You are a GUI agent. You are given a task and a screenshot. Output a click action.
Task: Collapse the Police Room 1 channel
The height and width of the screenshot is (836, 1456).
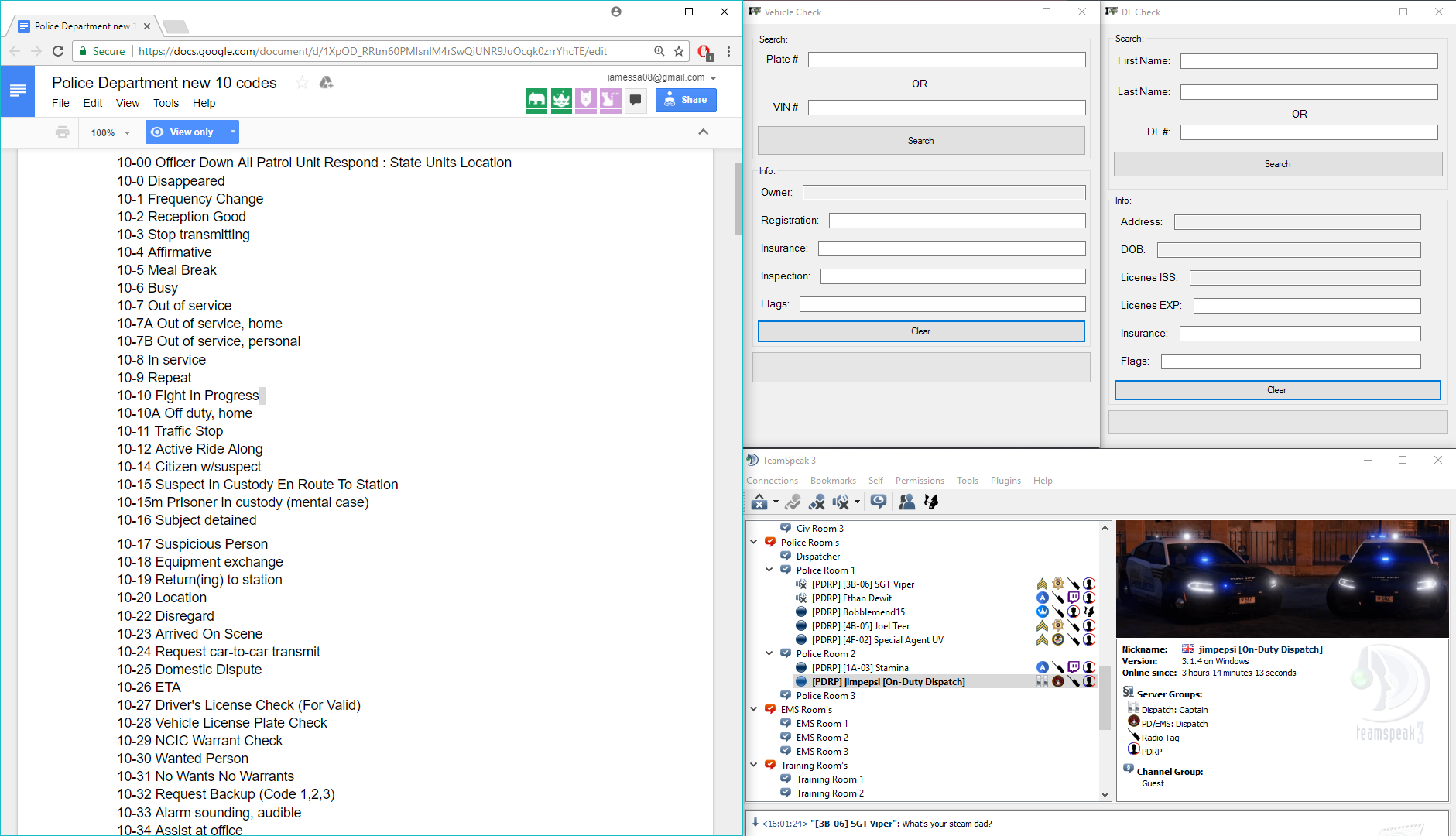[x=769, y=570]
